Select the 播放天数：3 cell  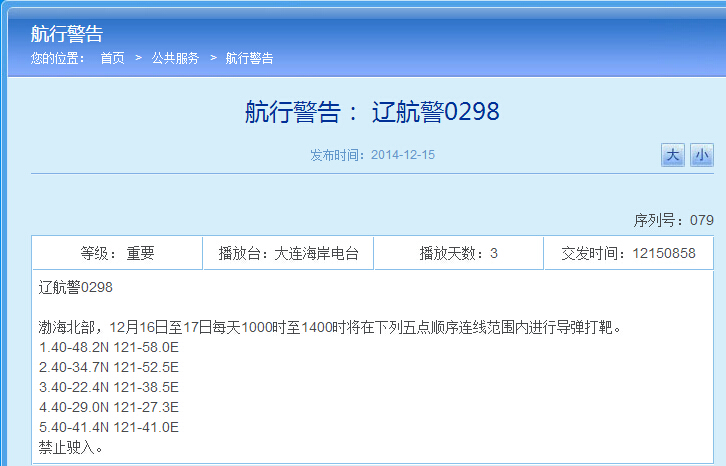[x=458, y=253]
